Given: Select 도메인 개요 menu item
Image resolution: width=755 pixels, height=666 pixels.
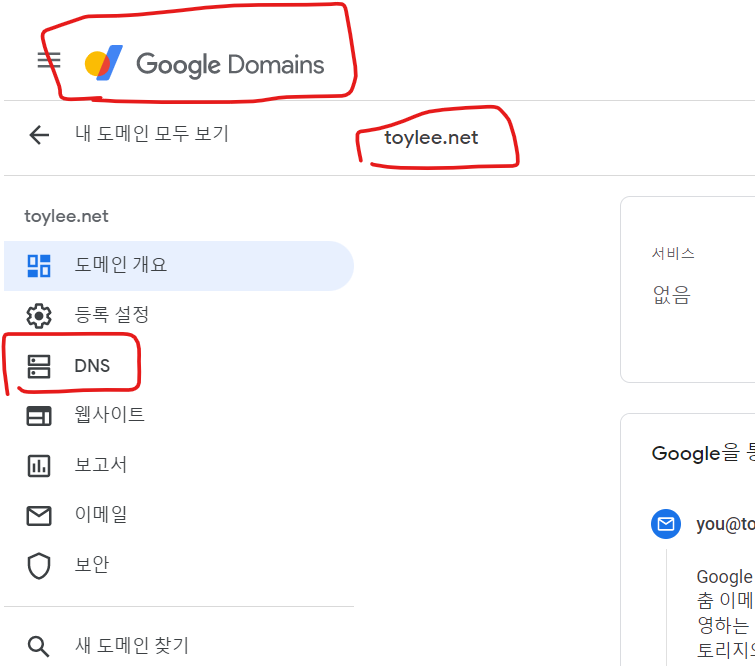Looking at the screenshot, I should [x=179, y=266].
